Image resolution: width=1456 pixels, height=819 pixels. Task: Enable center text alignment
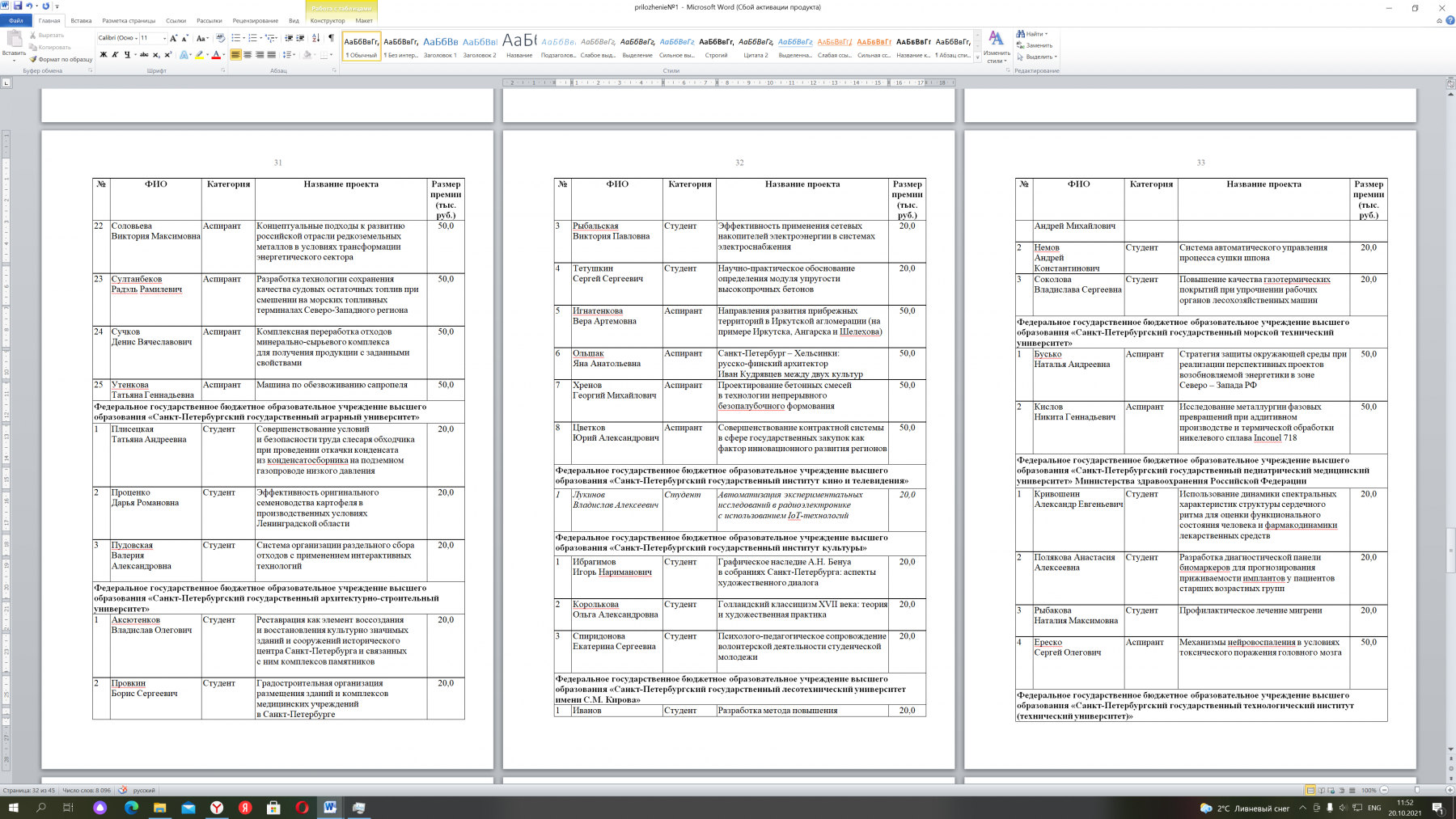coord(248,55)
